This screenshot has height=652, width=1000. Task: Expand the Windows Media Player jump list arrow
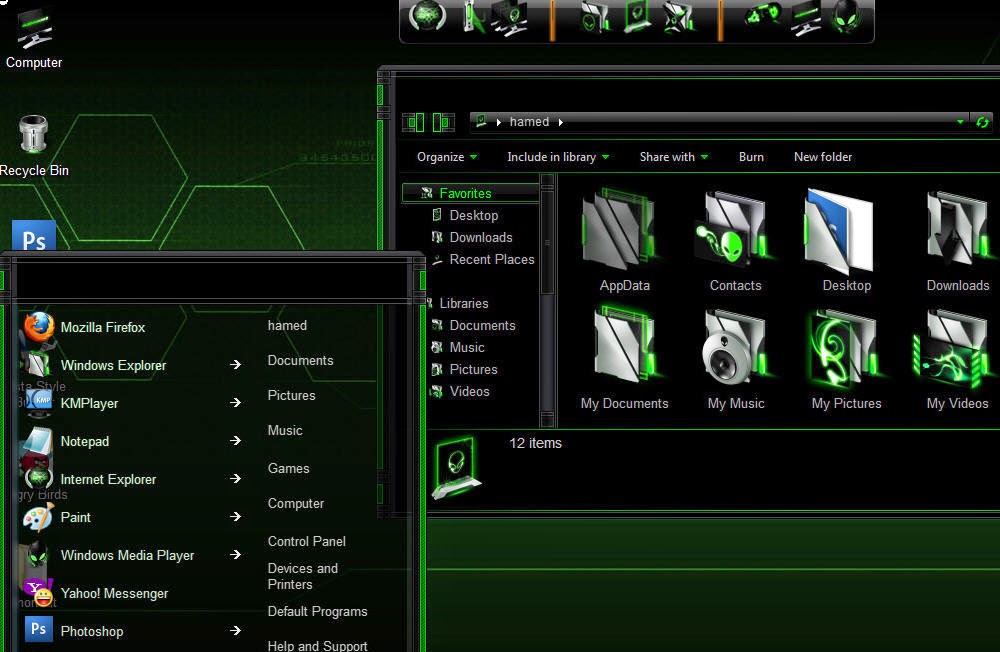point(235,554)
